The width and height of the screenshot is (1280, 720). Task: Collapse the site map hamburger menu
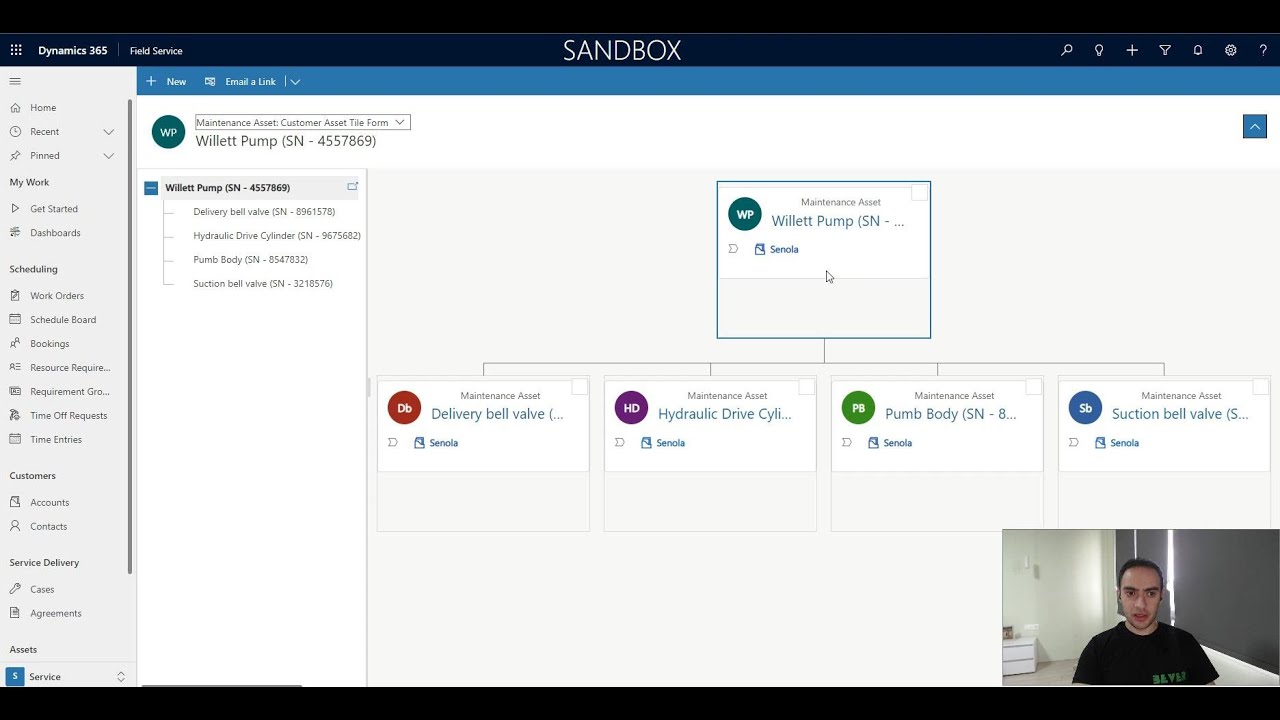[15, 81]
